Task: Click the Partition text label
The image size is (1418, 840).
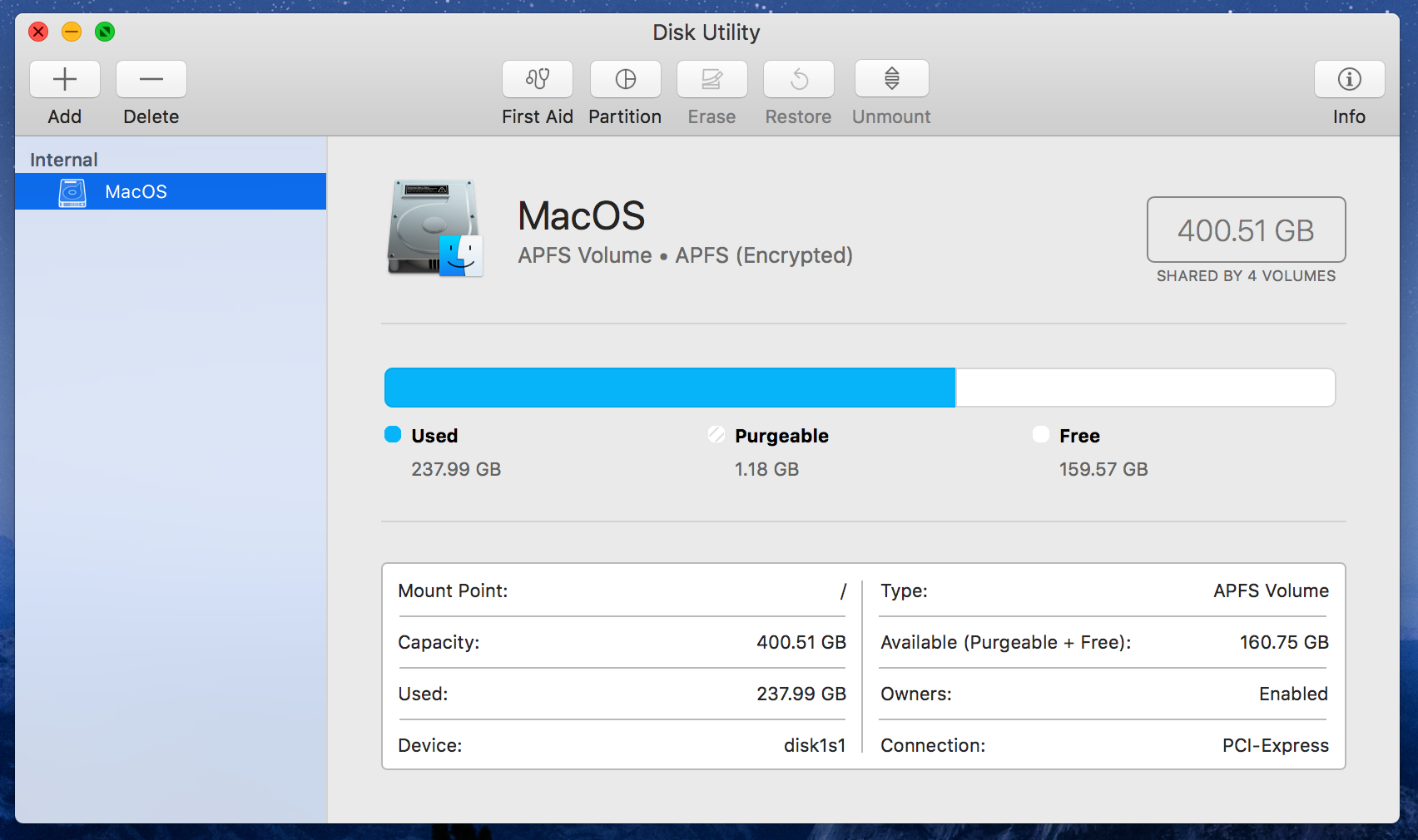Action: pyautogui.click(x=625, y=116)
